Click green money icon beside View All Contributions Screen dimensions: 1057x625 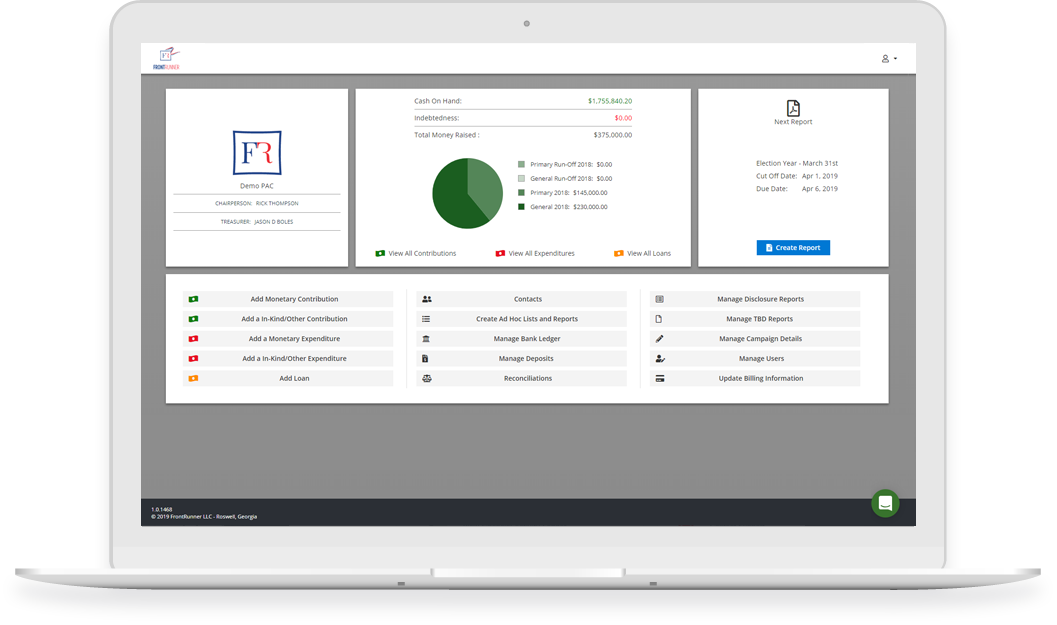(x=380, y=254)
